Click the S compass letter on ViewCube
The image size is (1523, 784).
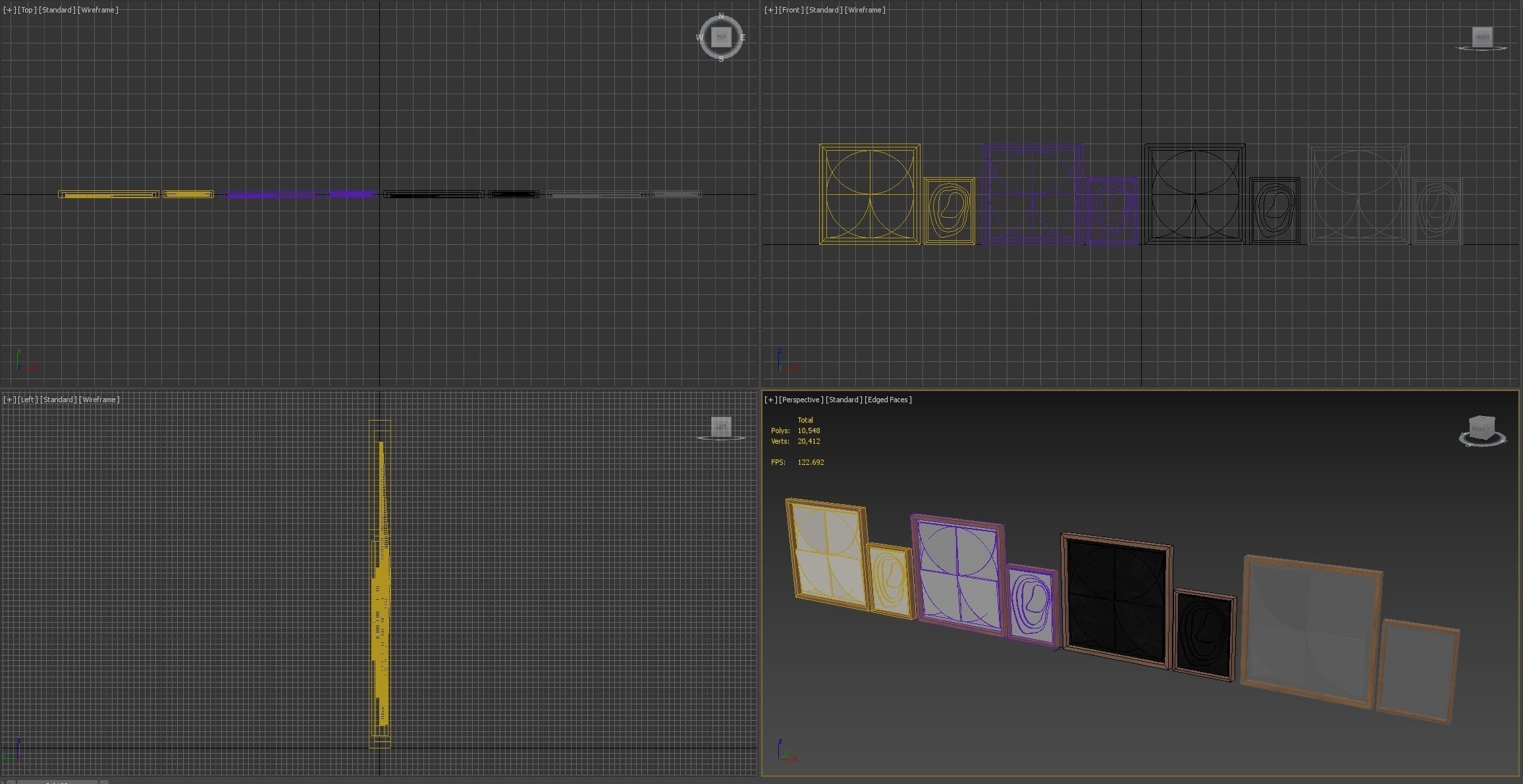pos(721,59)
